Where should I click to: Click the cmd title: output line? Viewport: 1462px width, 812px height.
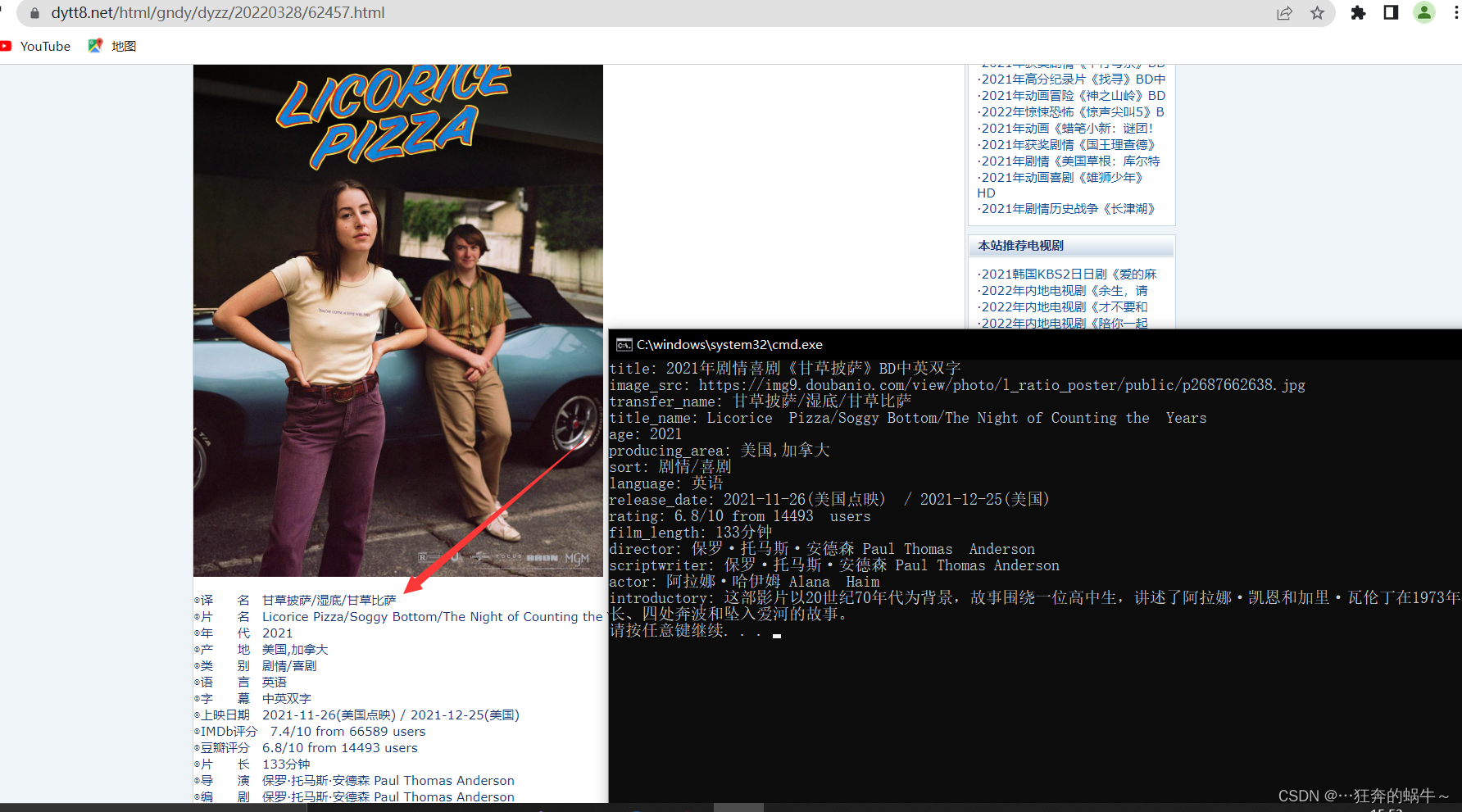click(785, 369)
